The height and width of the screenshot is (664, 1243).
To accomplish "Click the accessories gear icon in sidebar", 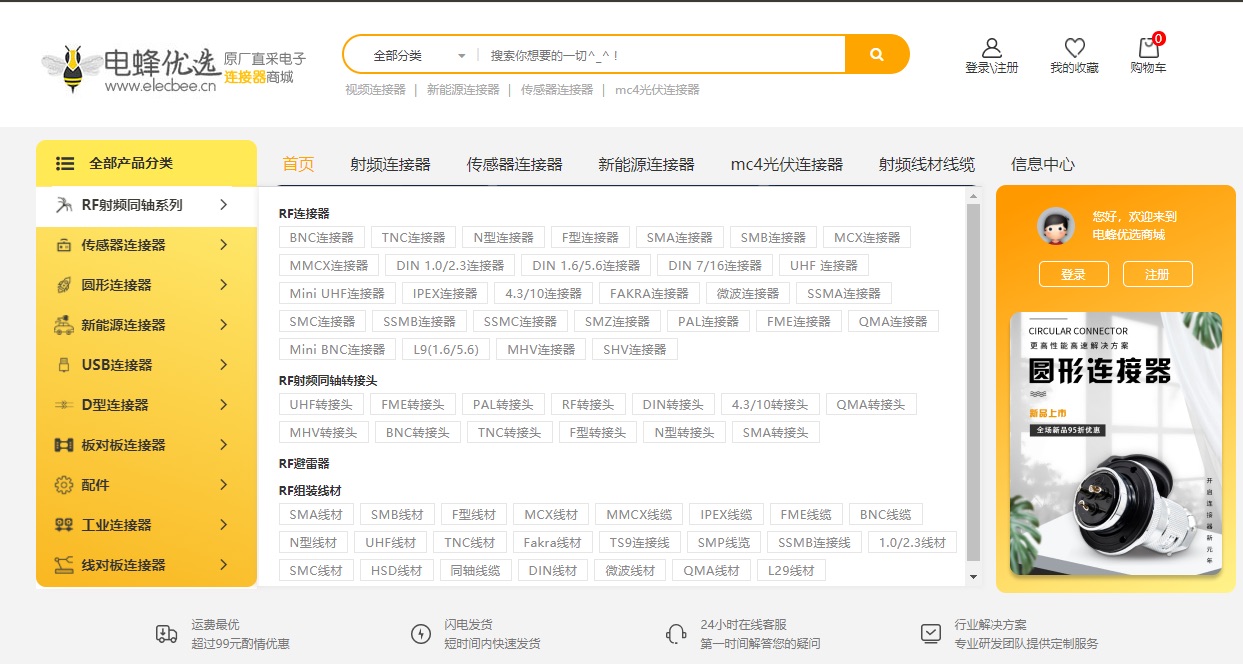I will pyautogui.click(x=64, y=485).
